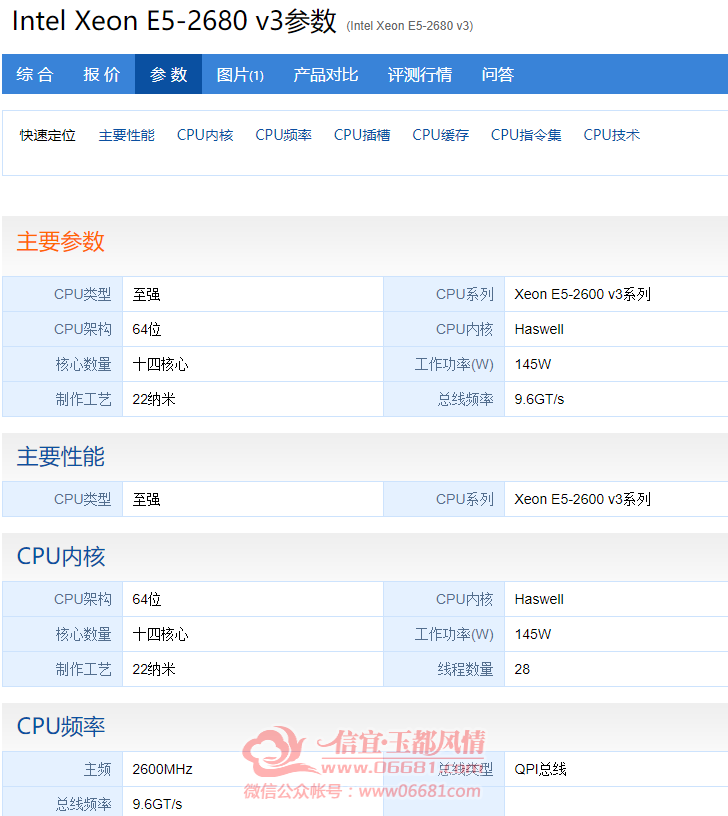The width and height of the screenshot is (728, 816).
Task: Click 至强 value in 主要性能 table
Action: [x=146, y=500]
